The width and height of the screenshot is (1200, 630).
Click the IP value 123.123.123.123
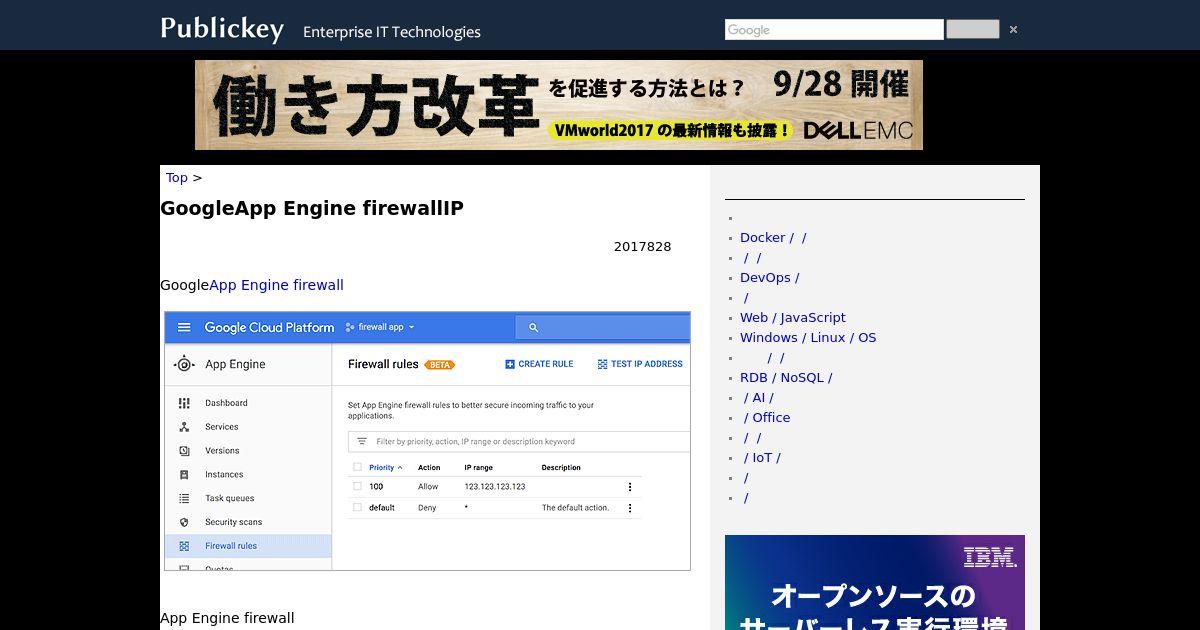[495, 486]
